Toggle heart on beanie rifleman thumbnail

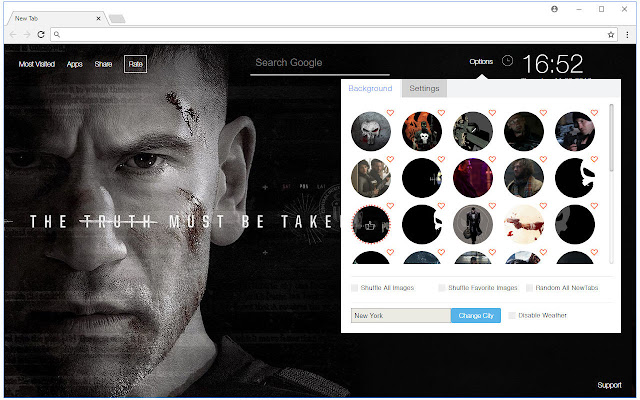click(594, 113)
